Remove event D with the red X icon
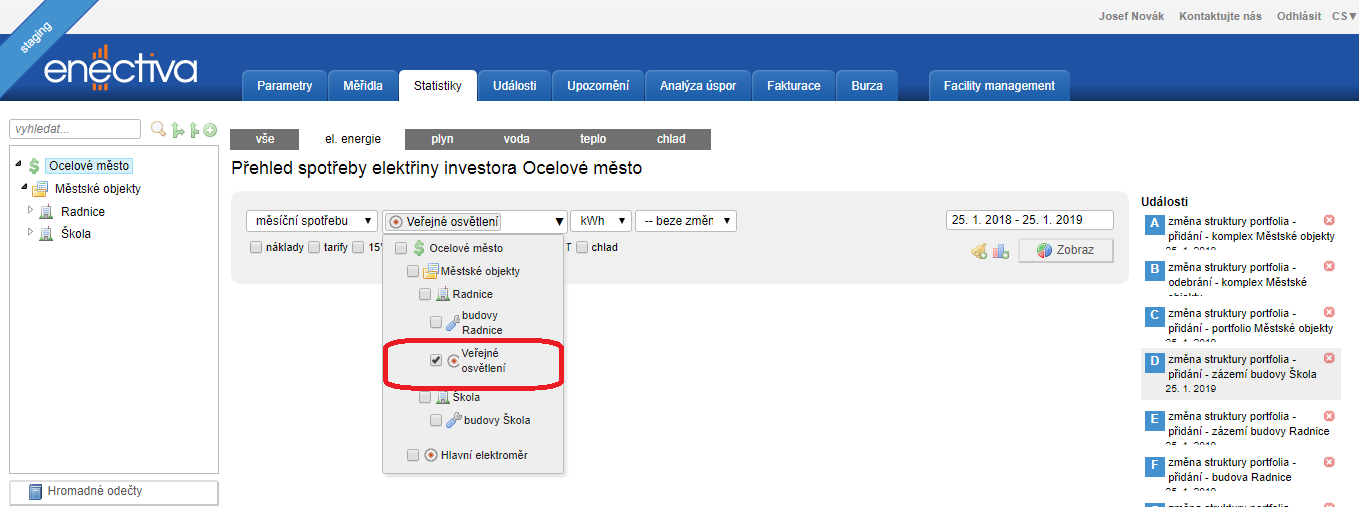 1329,358
